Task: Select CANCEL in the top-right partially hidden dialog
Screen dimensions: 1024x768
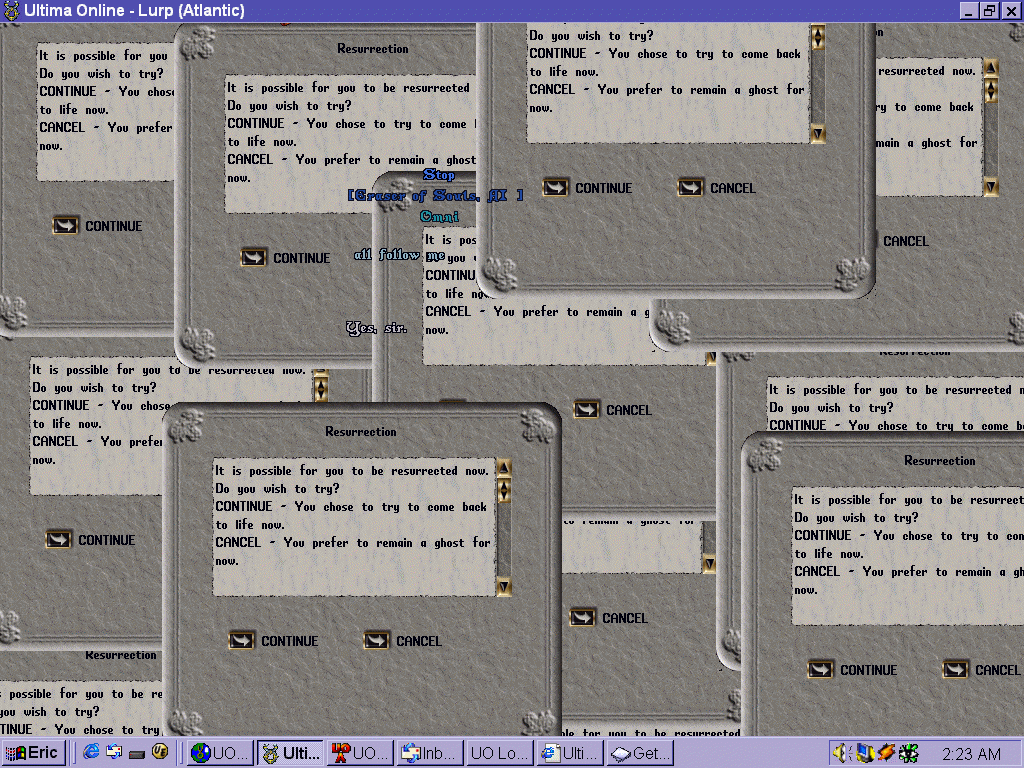Action: point(906,241)
